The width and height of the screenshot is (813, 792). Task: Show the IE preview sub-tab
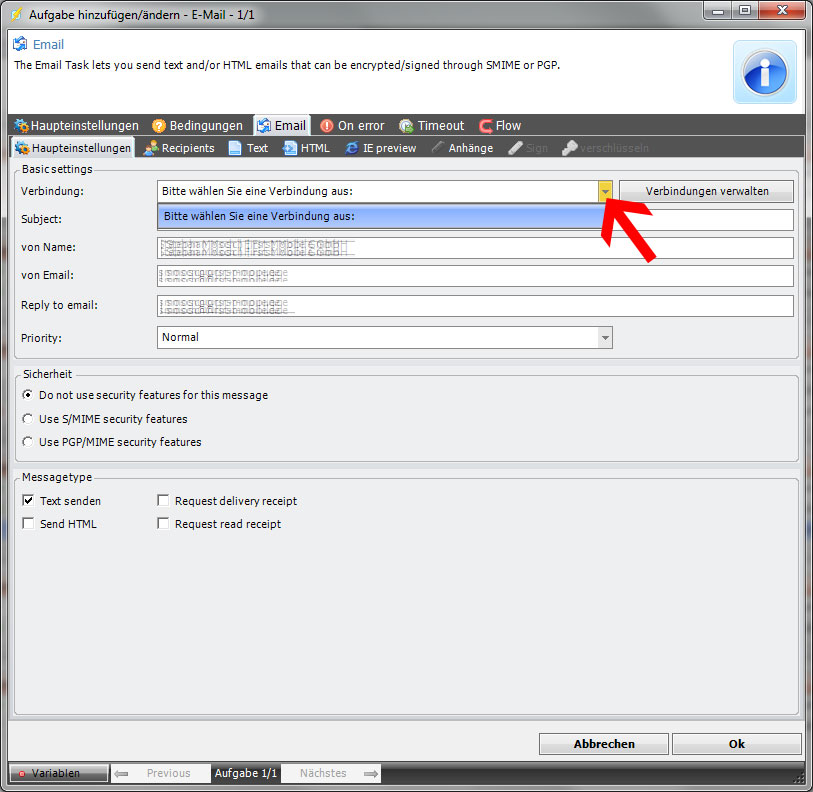click(381, 148)
